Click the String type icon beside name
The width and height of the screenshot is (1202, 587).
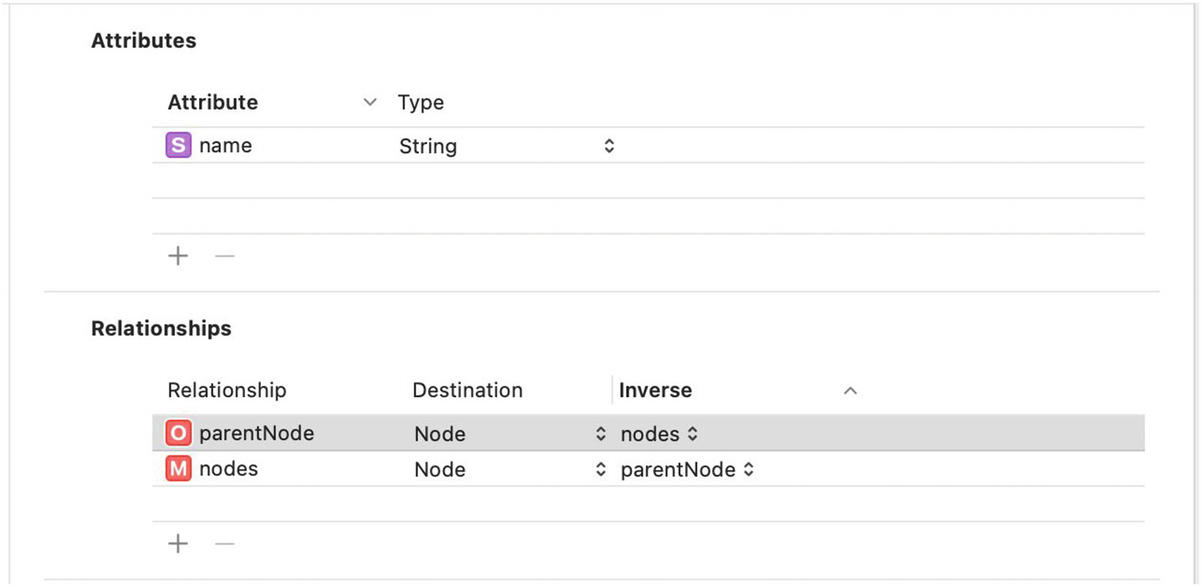coord(177,146)
